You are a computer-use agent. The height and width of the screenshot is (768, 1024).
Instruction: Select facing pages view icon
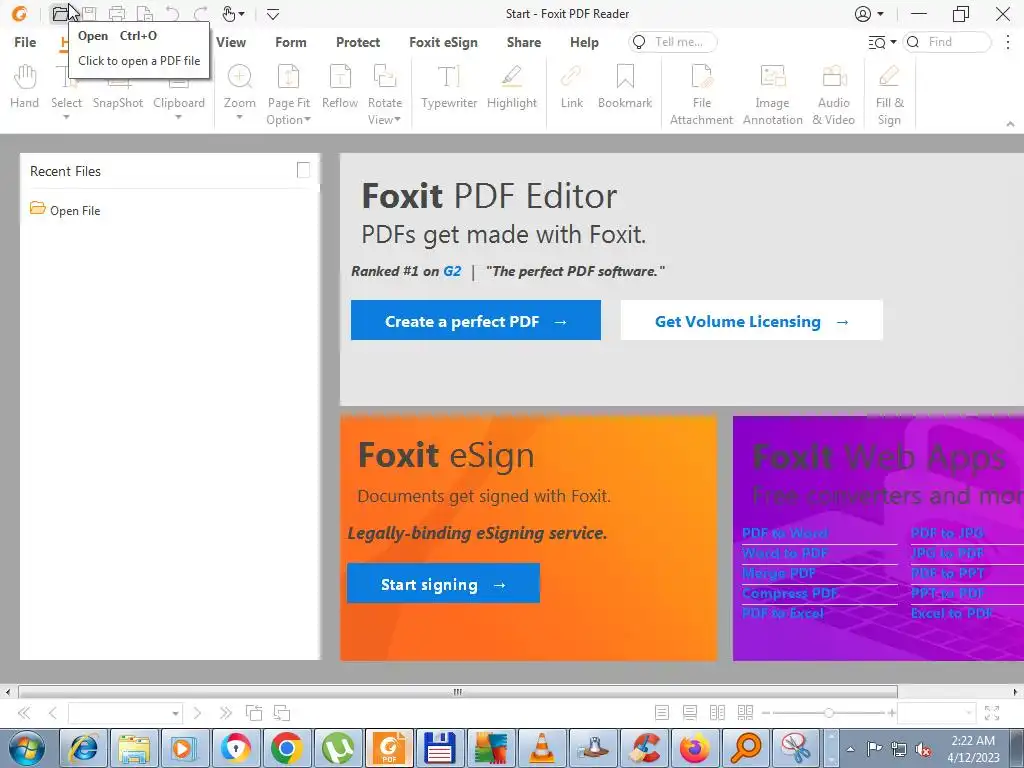[x=717, y=712]
